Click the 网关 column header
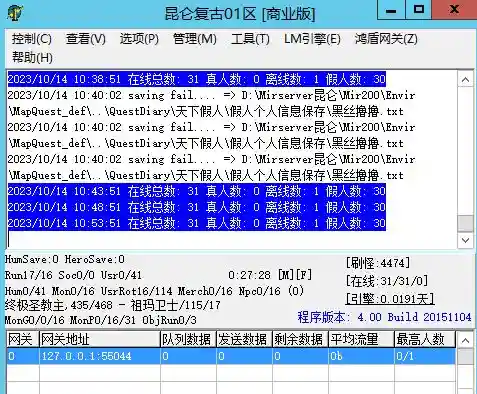Screen dimensions: 477x394 pos(23,339)
